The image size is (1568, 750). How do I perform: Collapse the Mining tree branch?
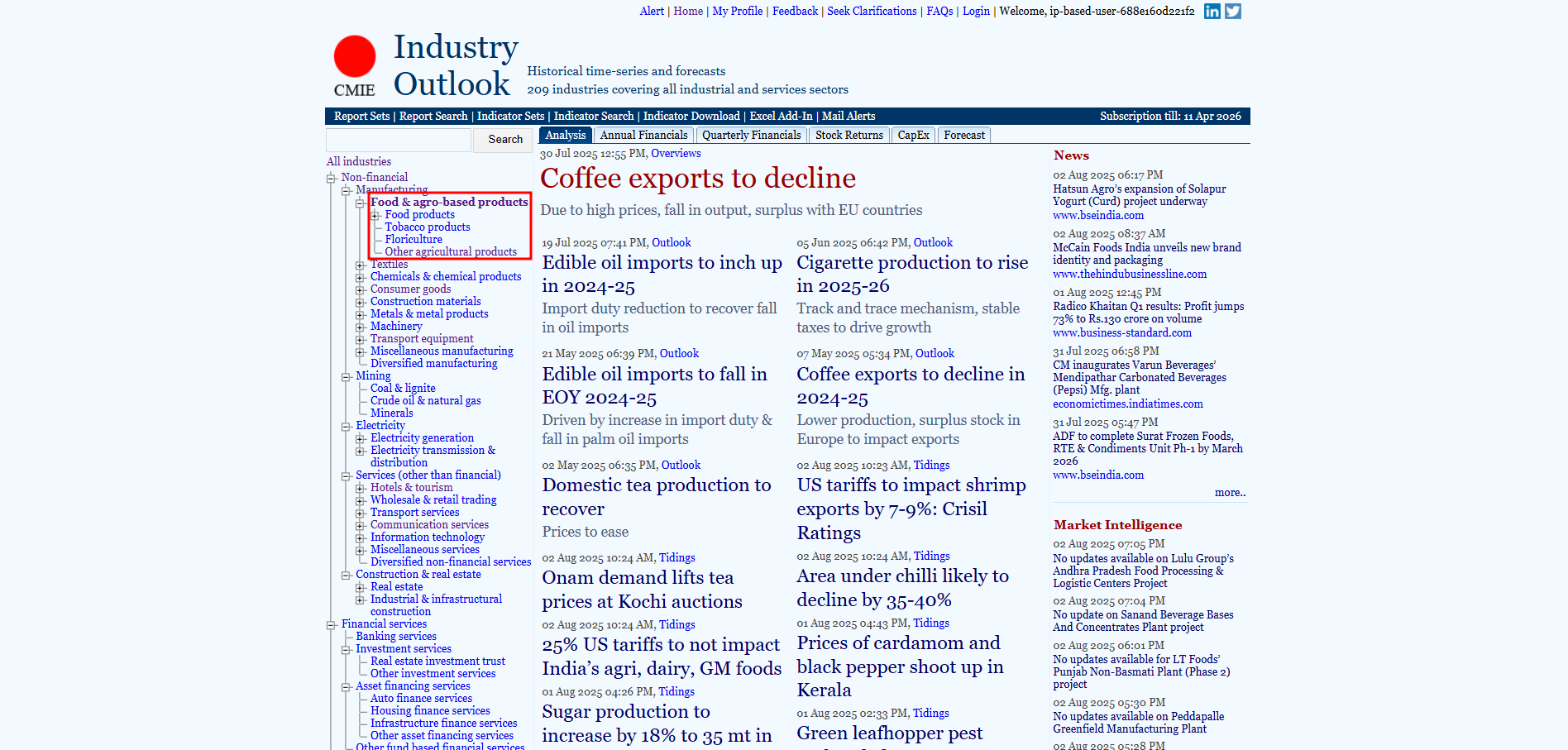click(346, 377)
